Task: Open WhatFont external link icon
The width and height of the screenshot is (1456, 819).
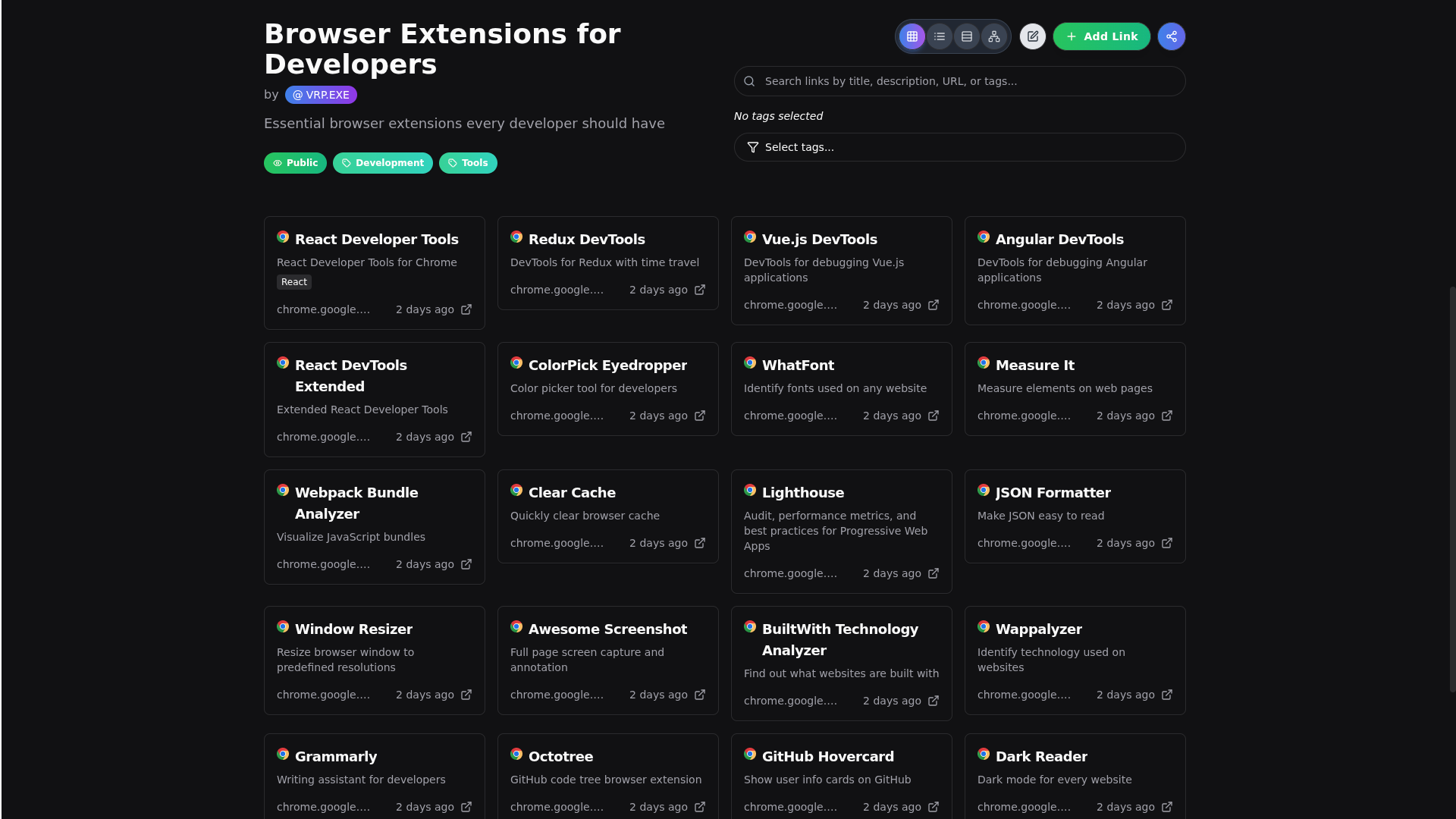Action: (934, 416)
